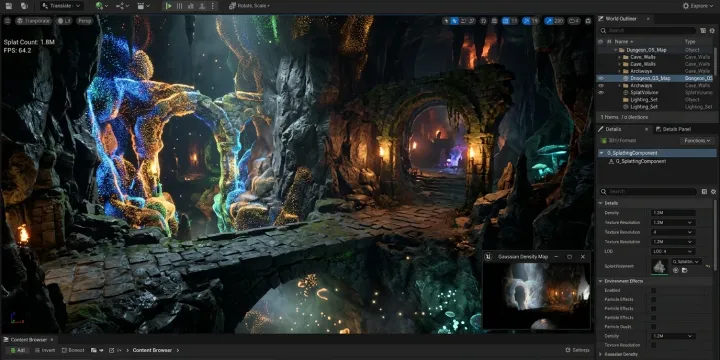
Task: Open the green add-content globe dropdown
Action: pos(101,6)
